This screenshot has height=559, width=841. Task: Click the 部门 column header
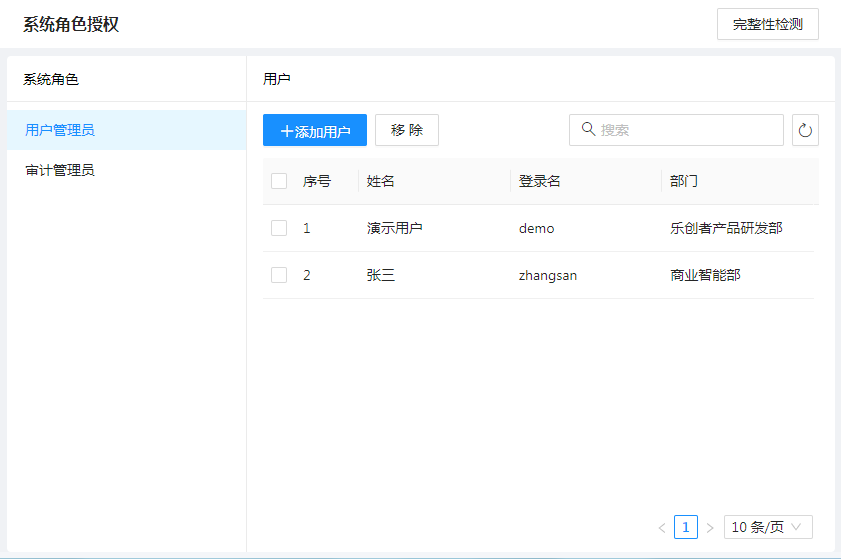tap(684, 181)
